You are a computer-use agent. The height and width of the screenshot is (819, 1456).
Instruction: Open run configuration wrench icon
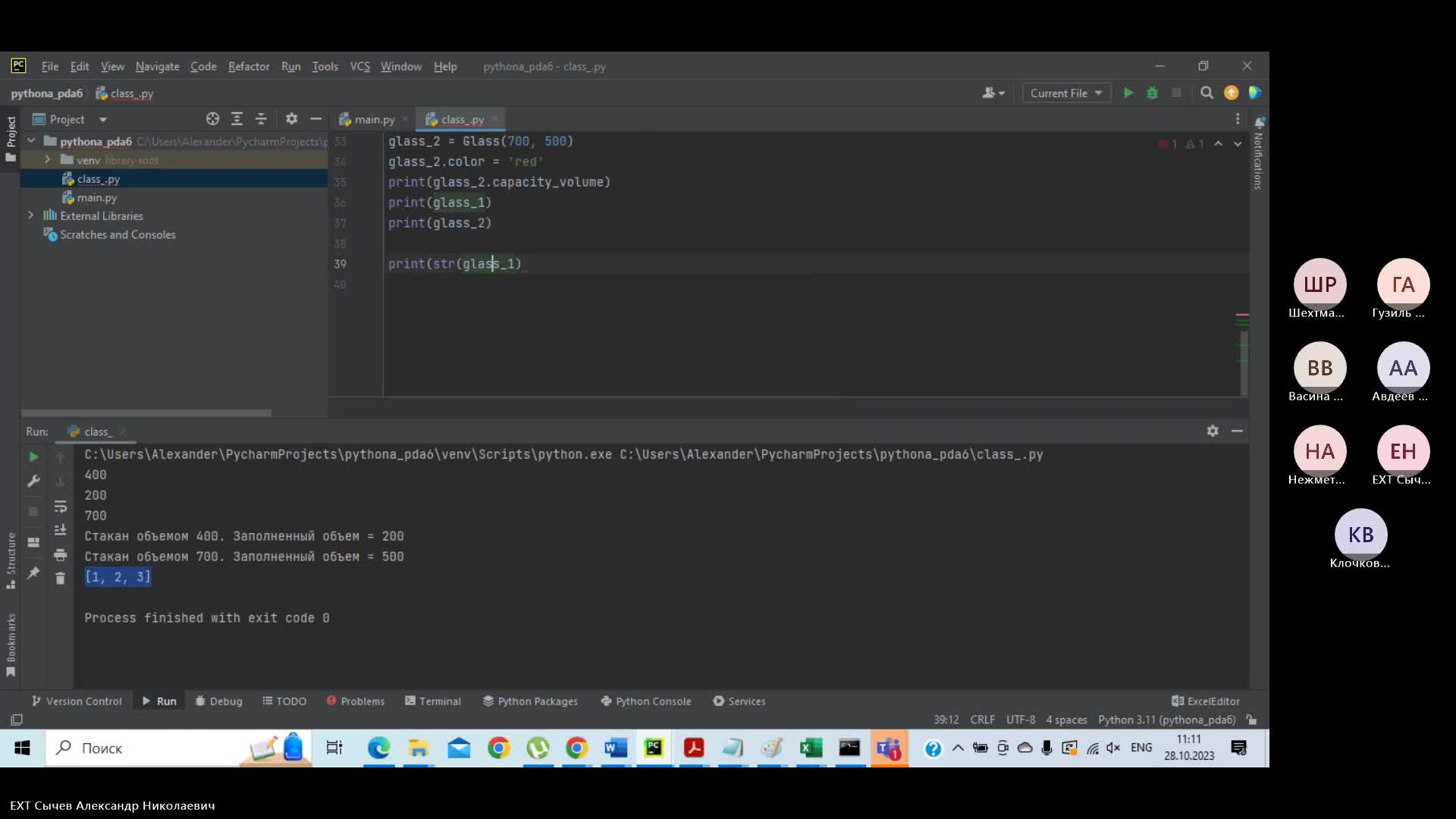(x=33, y=481)
